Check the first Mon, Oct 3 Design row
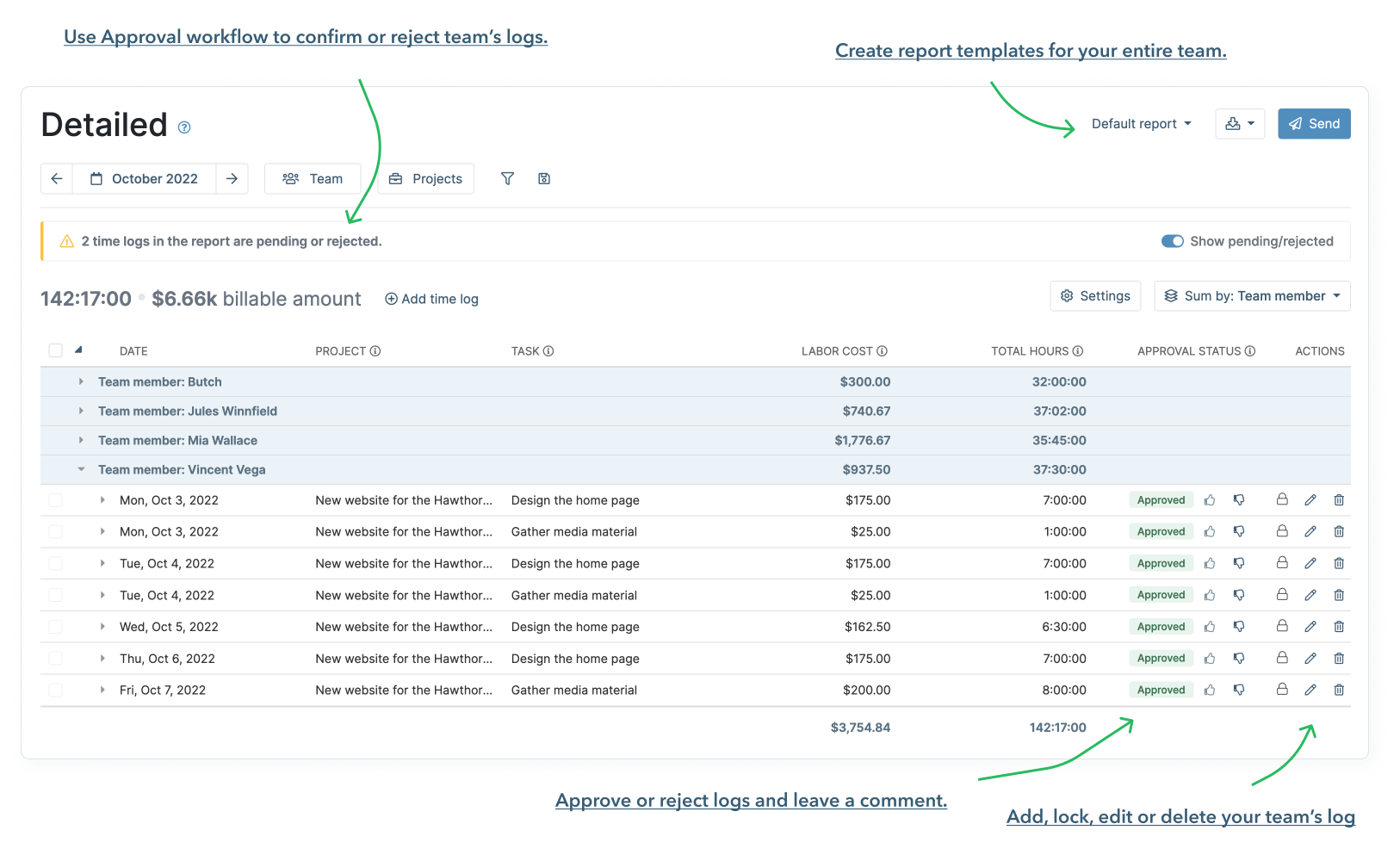 coord(56,500)
